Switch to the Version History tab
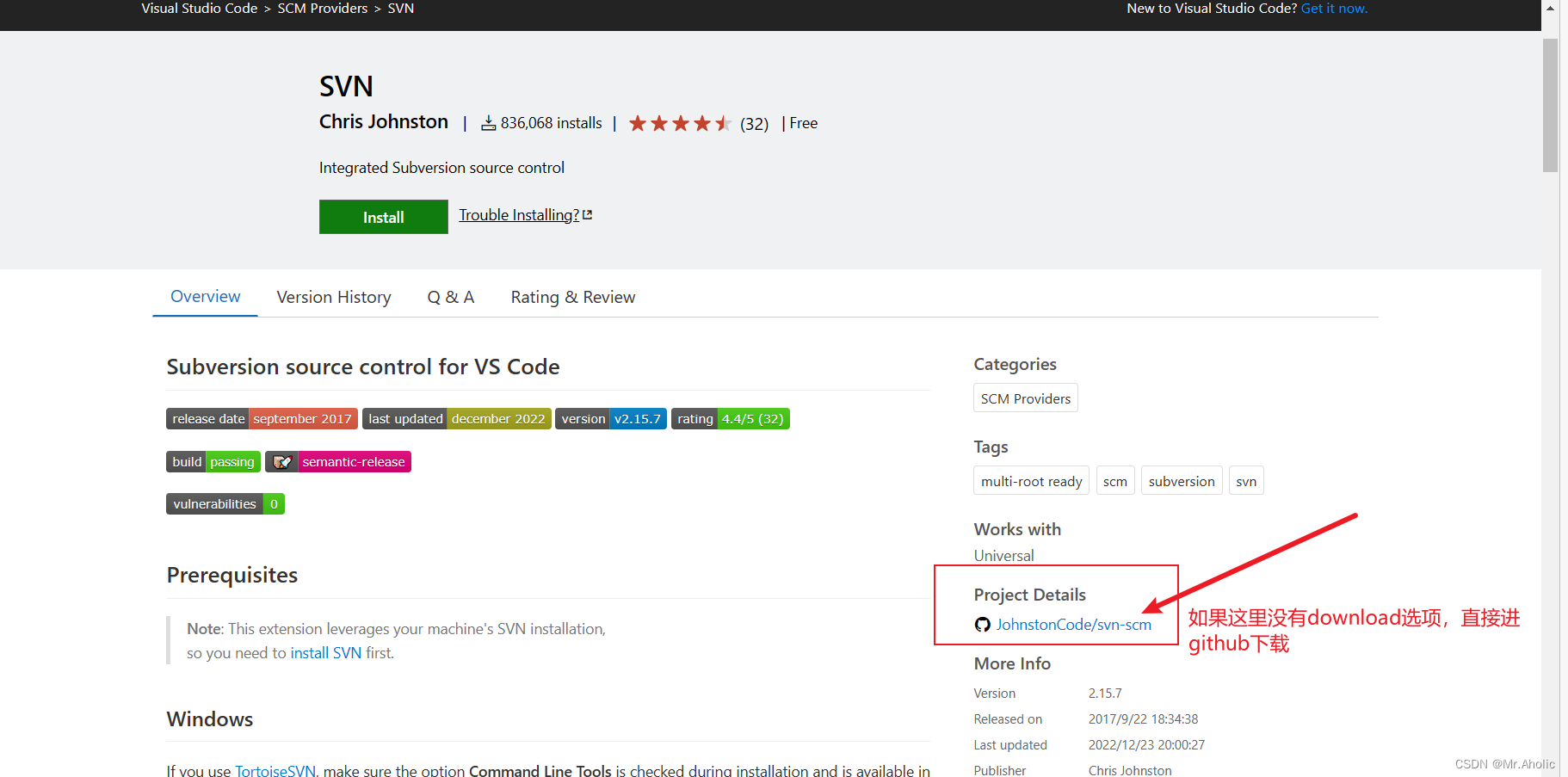1568x777 pixels. tap(334, 298)
